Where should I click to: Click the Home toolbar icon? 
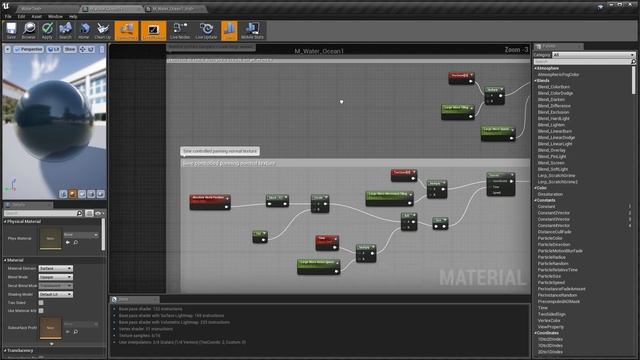coord(84,31)
